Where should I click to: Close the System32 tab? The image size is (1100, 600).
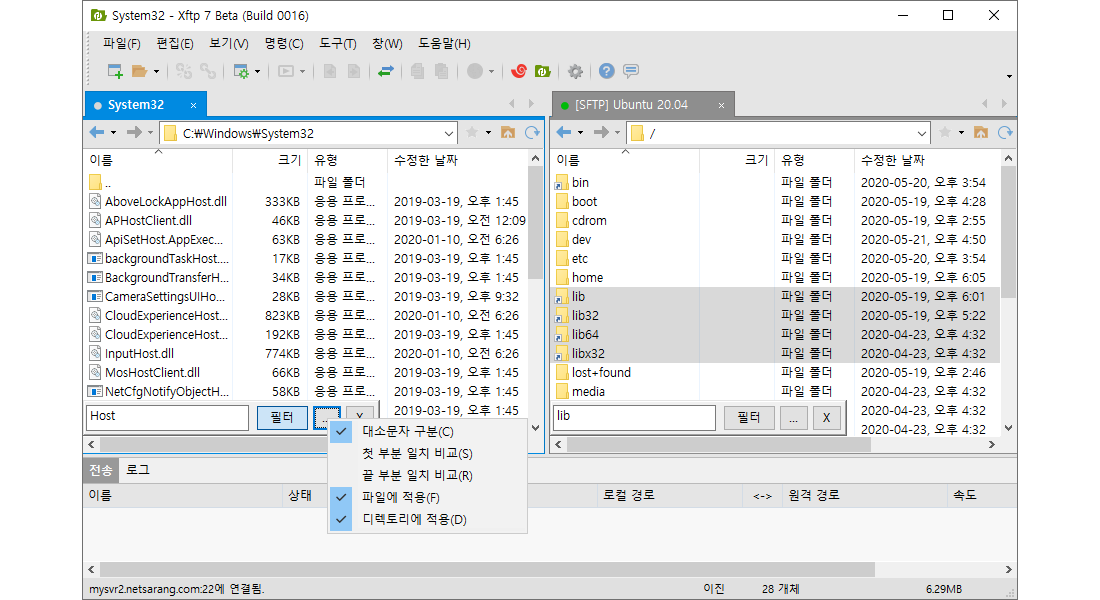194,105
